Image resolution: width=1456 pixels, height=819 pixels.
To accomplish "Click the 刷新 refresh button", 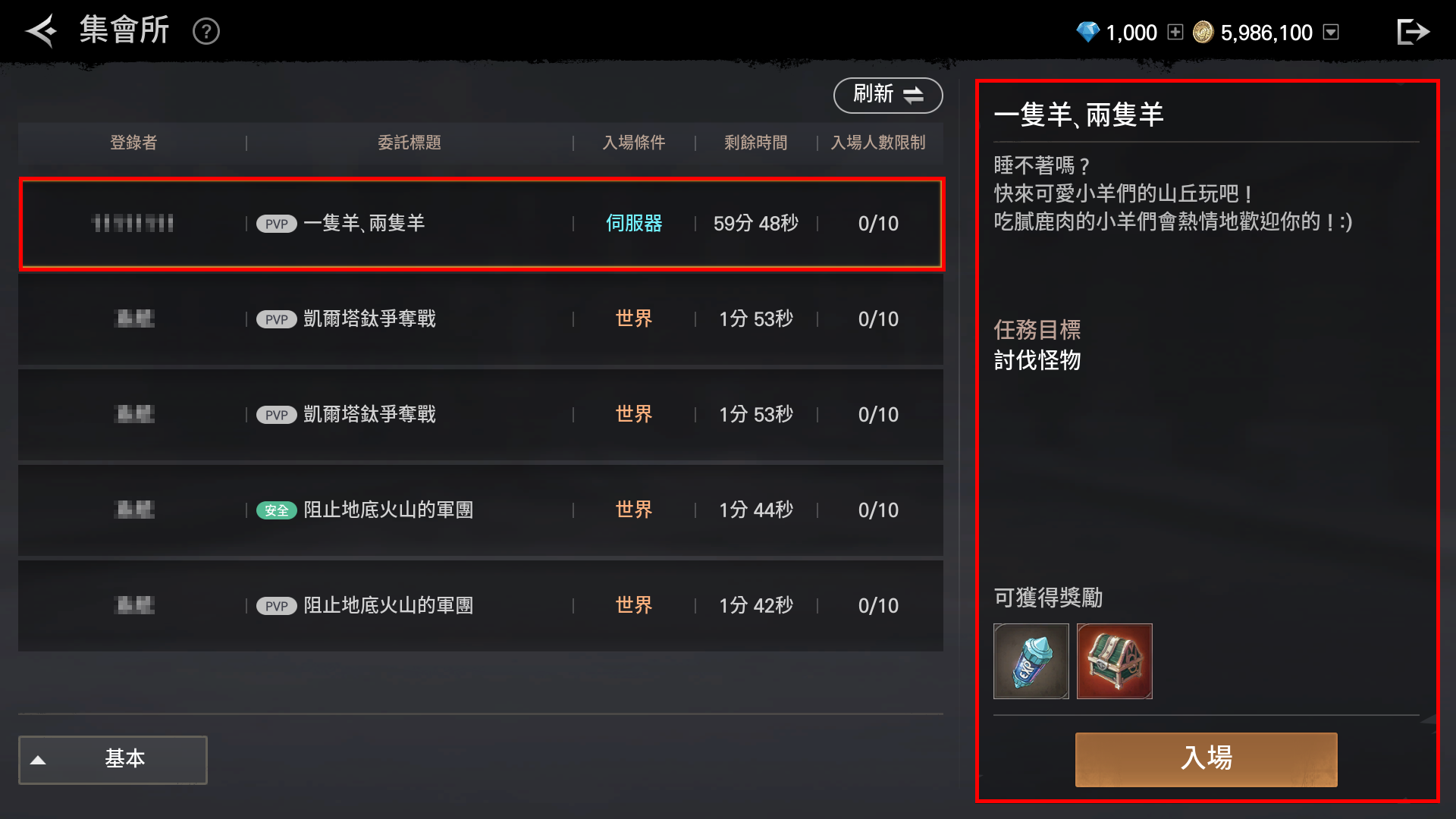I will [x=888, y=95].
